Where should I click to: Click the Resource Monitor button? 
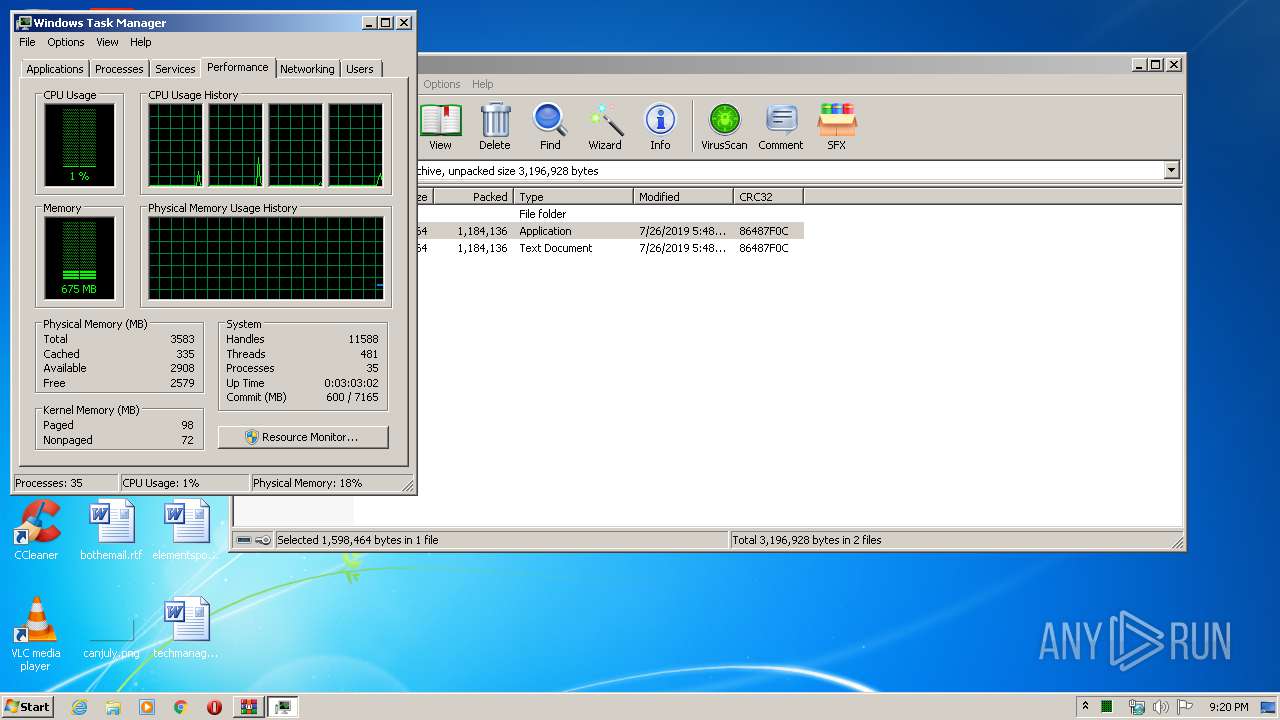pyautogui.click(x=303, y=437)
